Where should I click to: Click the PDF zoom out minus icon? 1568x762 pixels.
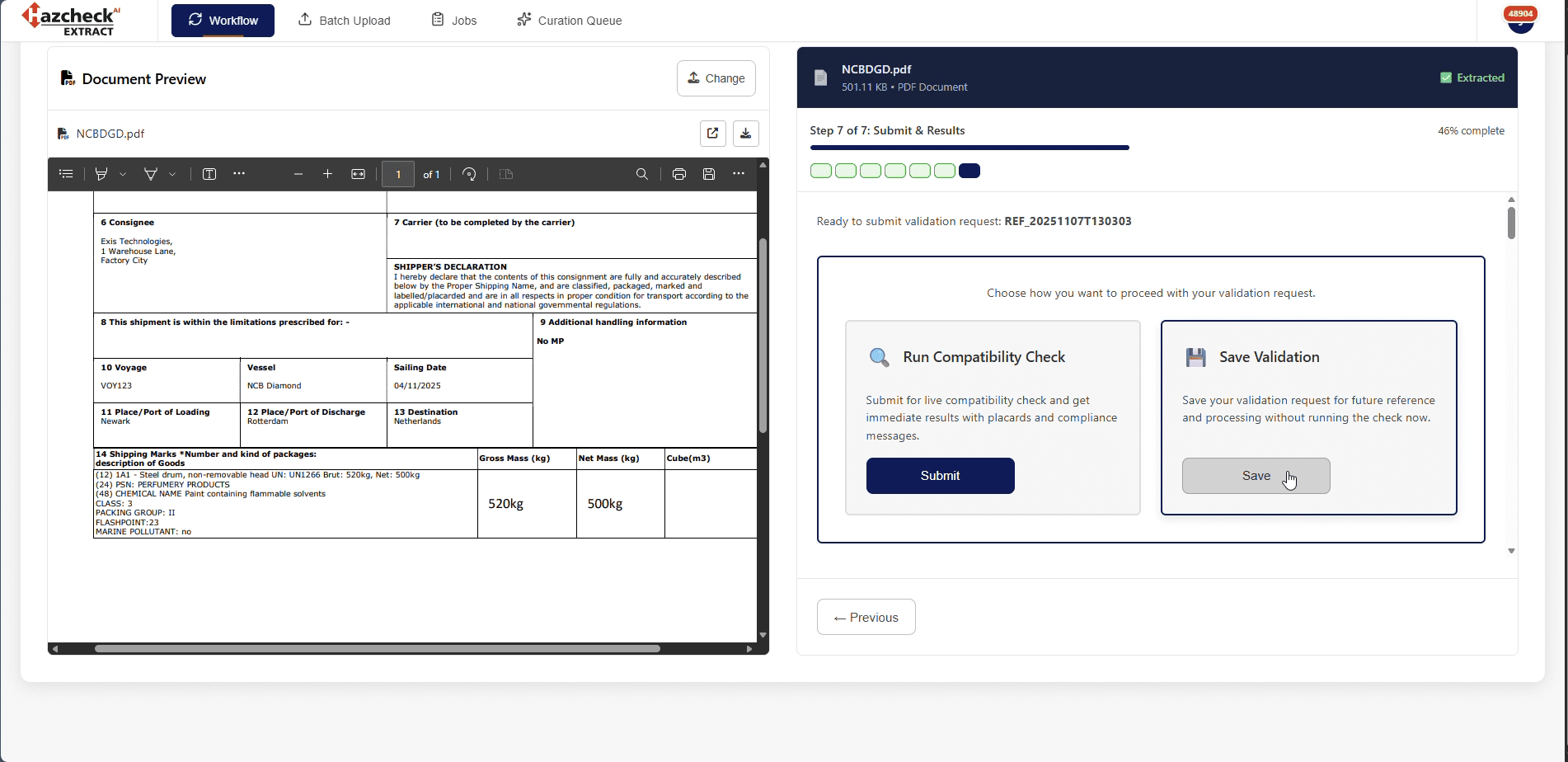pyautogui.click(x=298, y=174)
